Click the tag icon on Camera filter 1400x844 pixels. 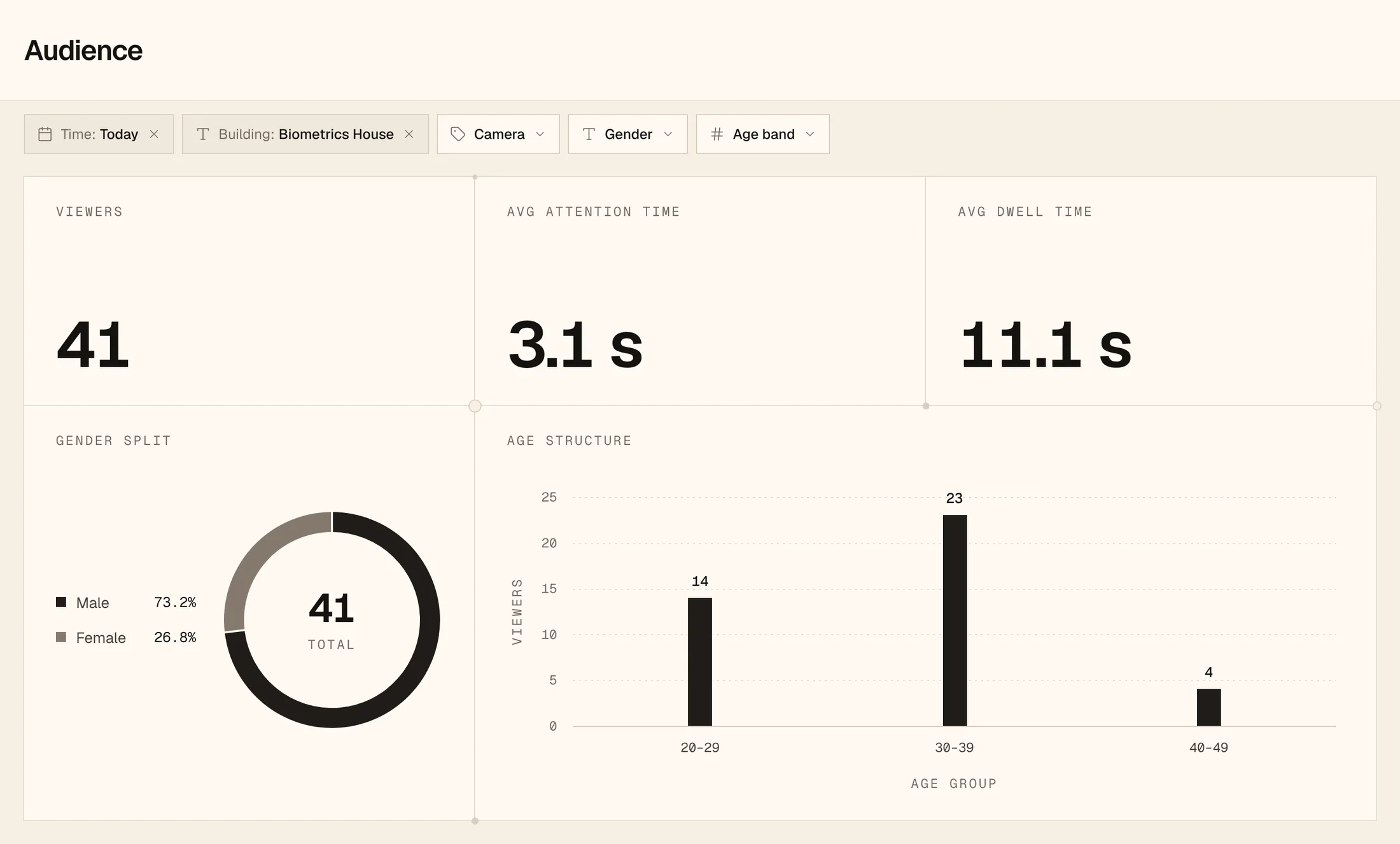[x=458, y=134]
